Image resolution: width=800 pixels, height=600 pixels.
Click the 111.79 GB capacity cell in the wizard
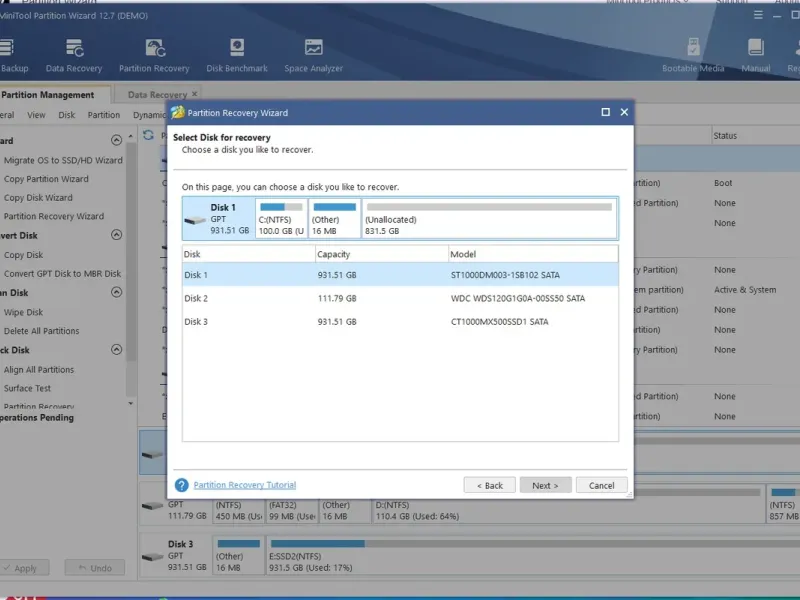tap(337, 298)
